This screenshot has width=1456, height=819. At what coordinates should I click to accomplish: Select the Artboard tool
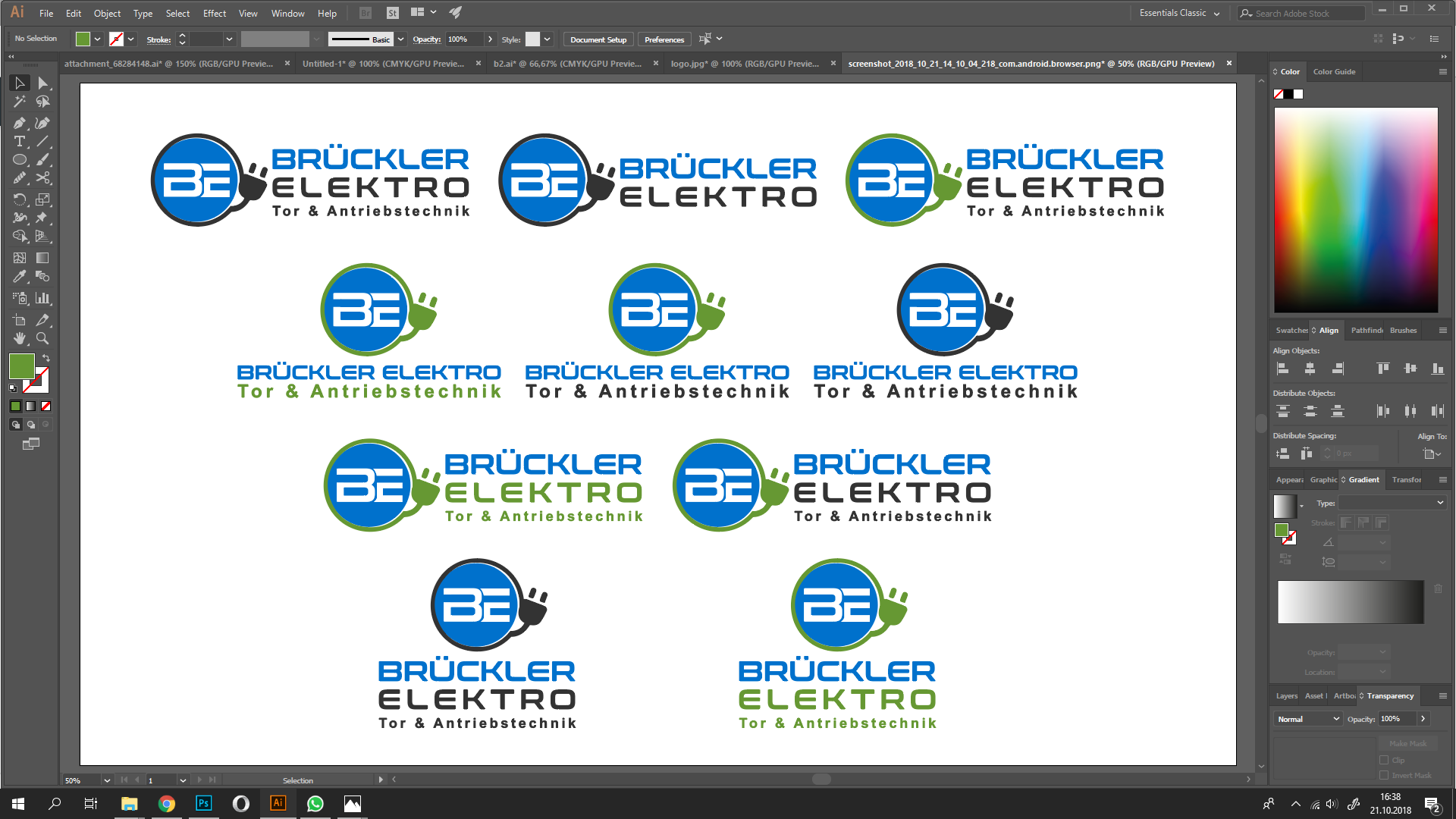[x=20, y=320]
